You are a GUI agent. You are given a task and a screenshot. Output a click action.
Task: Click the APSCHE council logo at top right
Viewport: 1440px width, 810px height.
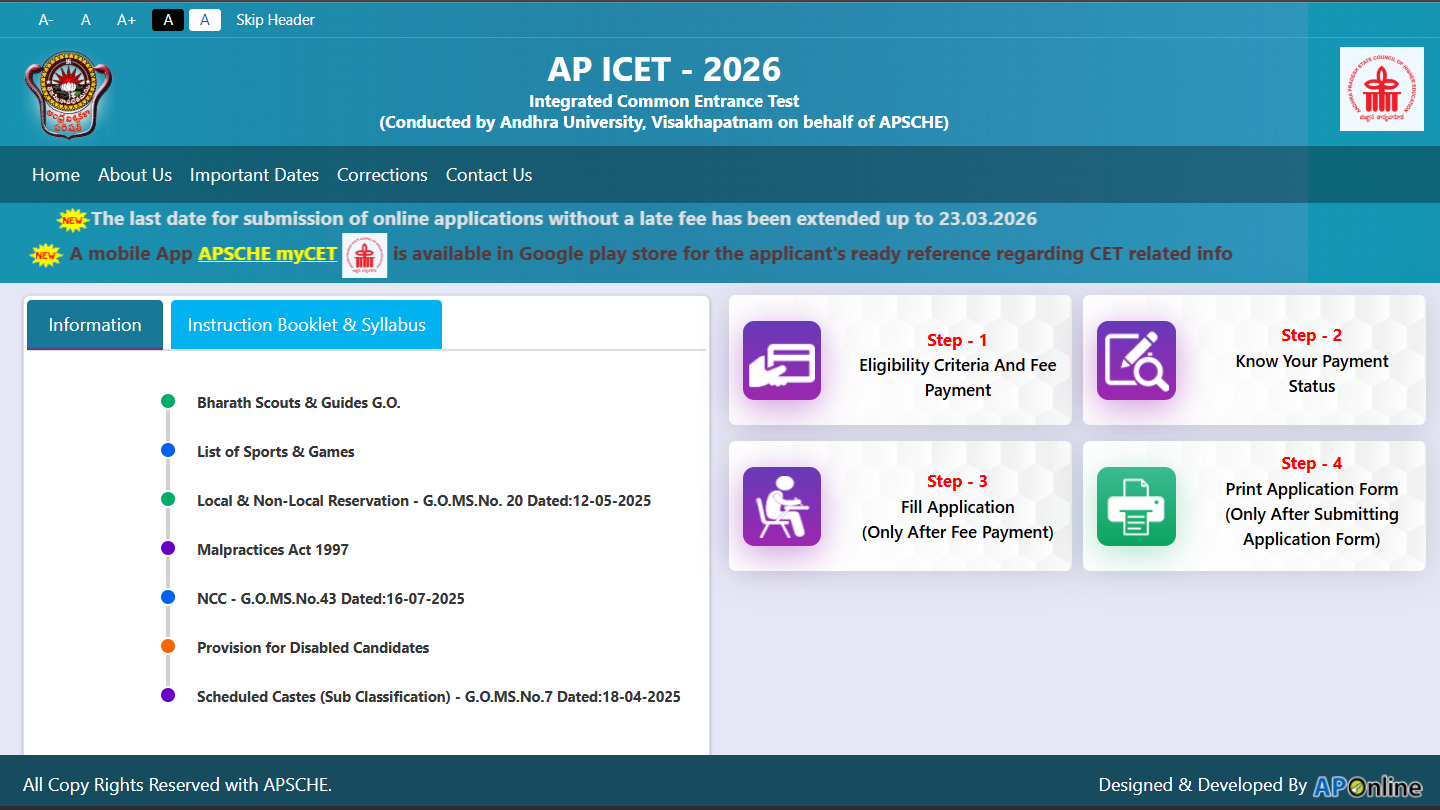(1381, 89)
